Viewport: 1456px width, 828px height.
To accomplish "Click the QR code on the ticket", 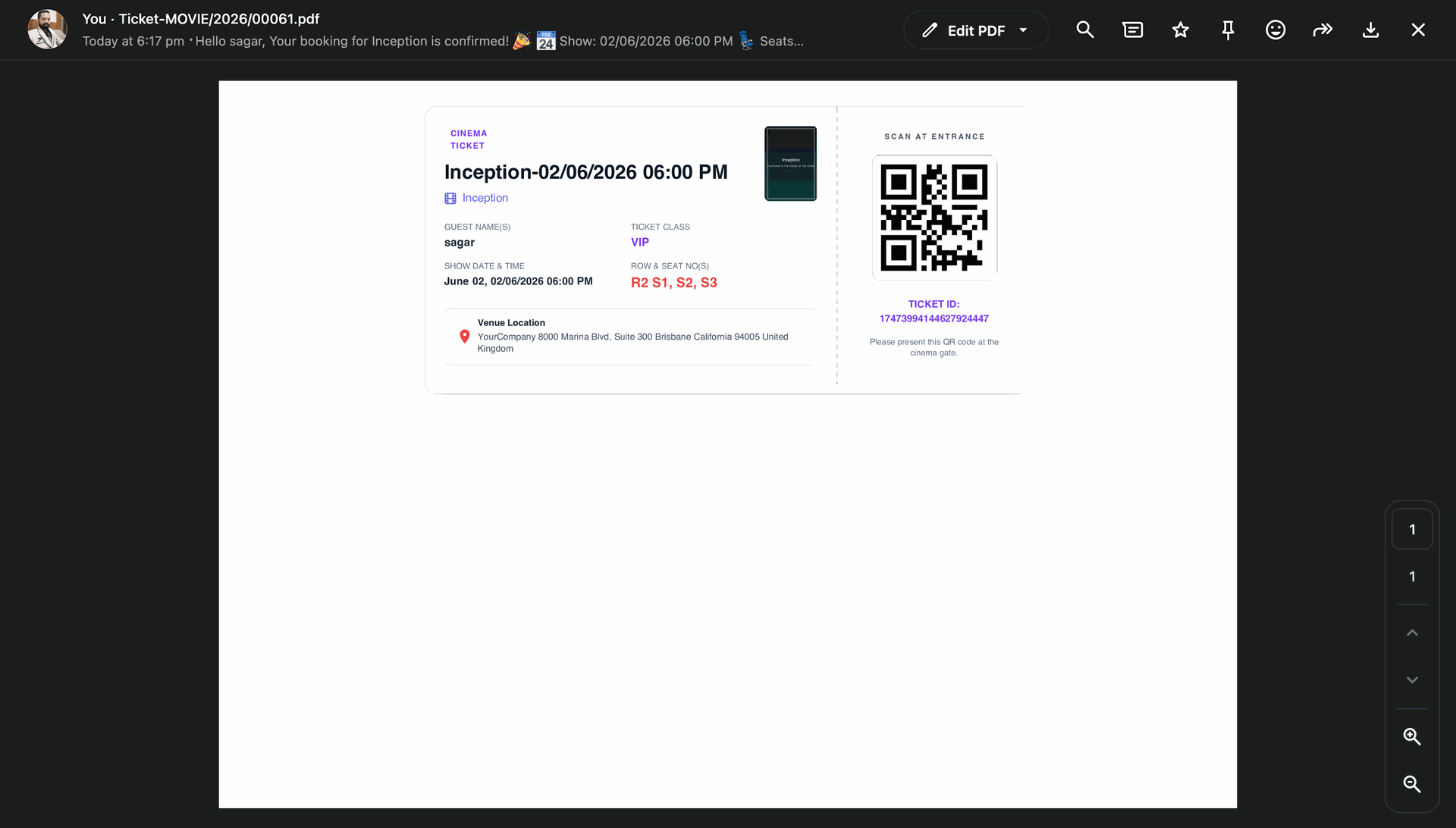I will [x=934, y=218].
